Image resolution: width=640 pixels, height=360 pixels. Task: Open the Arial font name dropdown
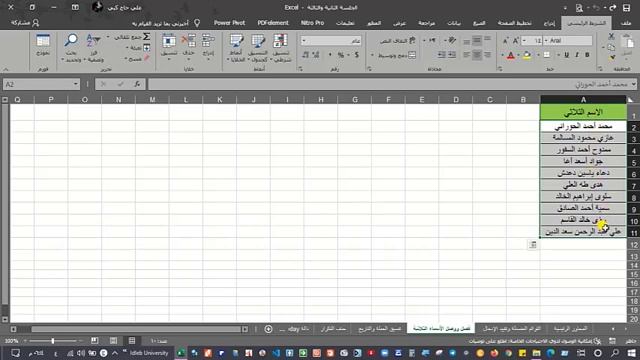(x=546, y=40)
